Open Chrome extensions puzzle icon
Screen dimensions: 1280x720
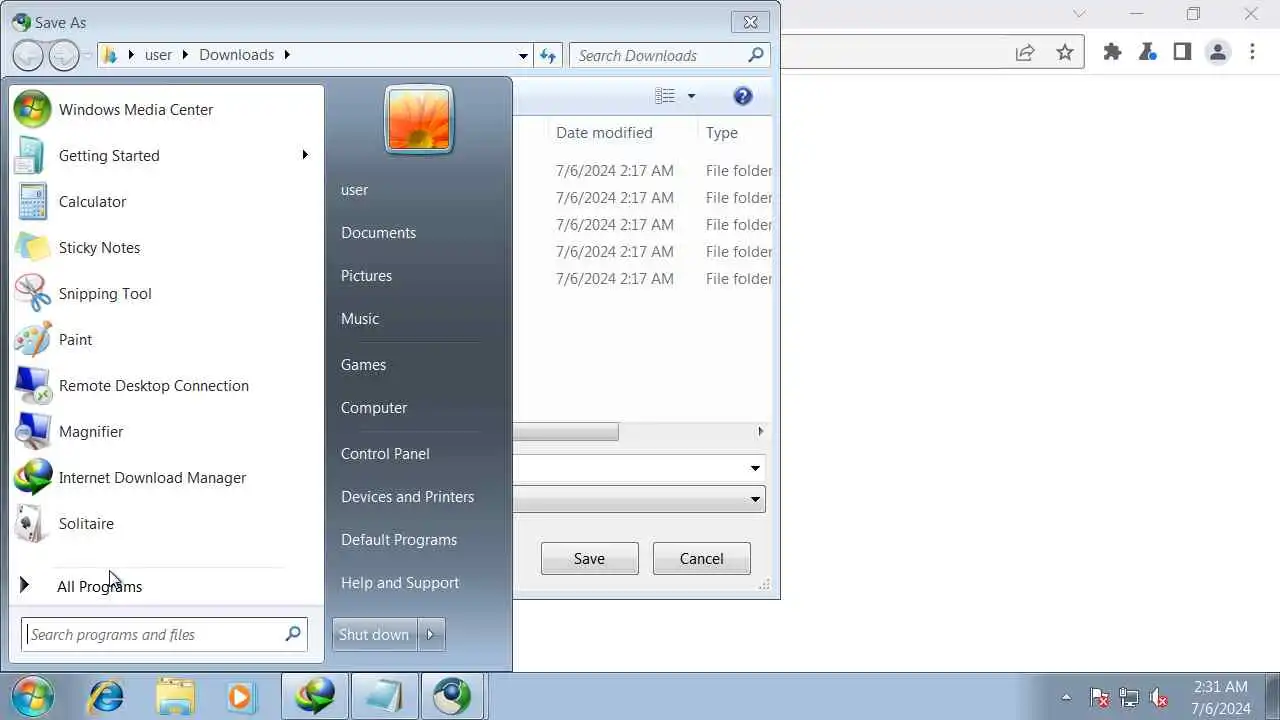point(1112,52)
